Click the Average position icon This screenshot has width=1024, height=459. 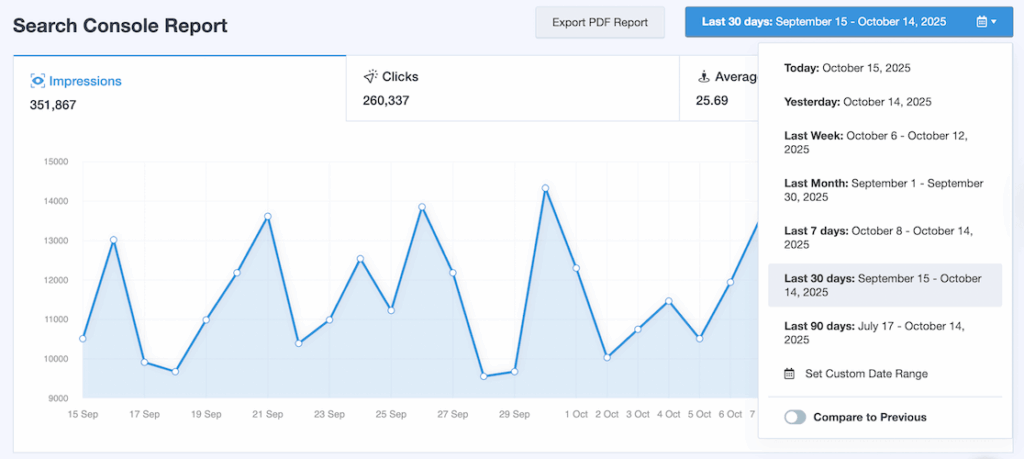(703, 77)
